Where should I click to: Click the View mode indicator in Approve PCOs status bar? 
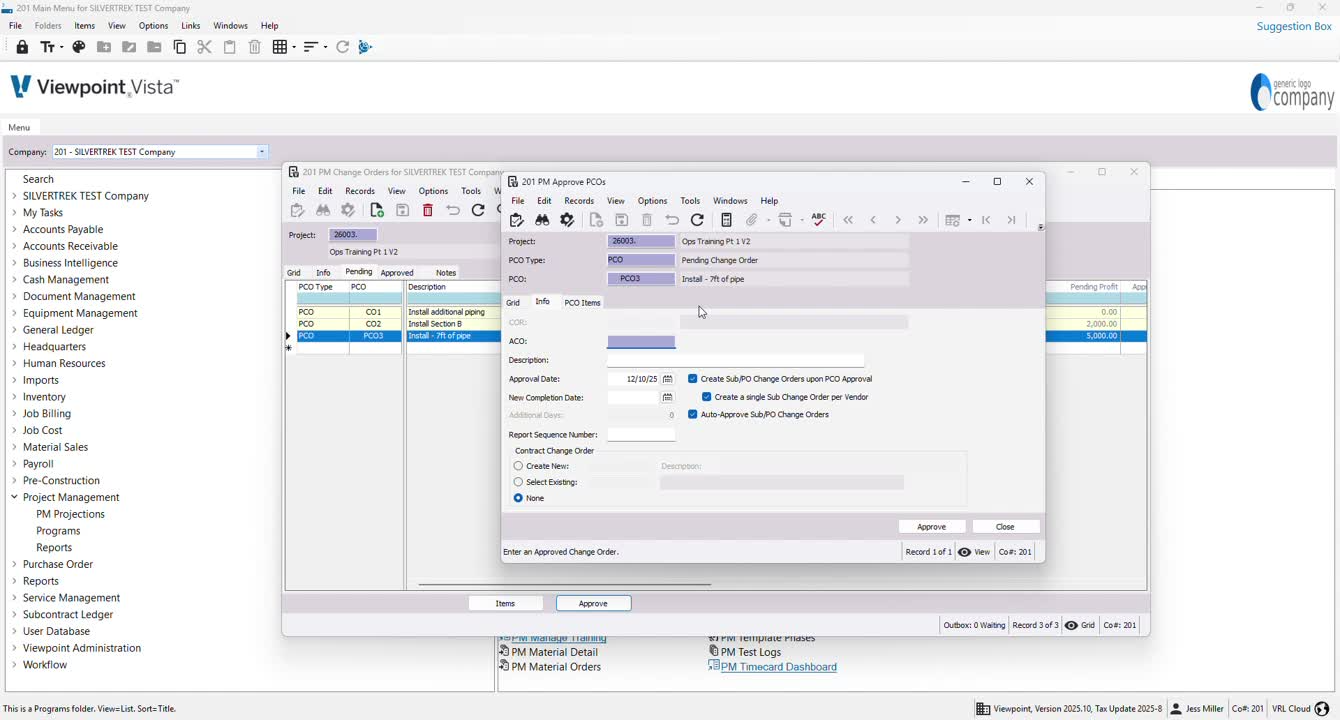coord(974,552)
